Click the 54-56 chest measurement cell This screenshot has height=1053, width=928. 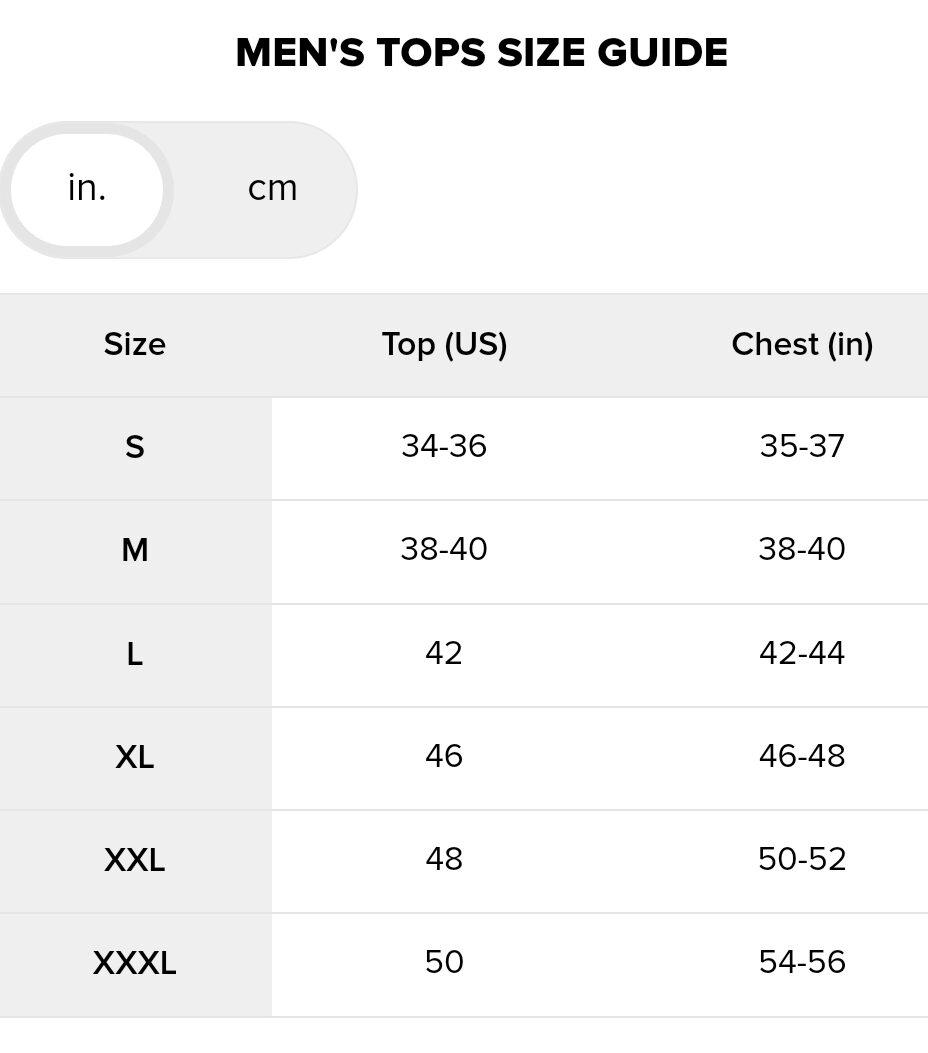(802, 963)
